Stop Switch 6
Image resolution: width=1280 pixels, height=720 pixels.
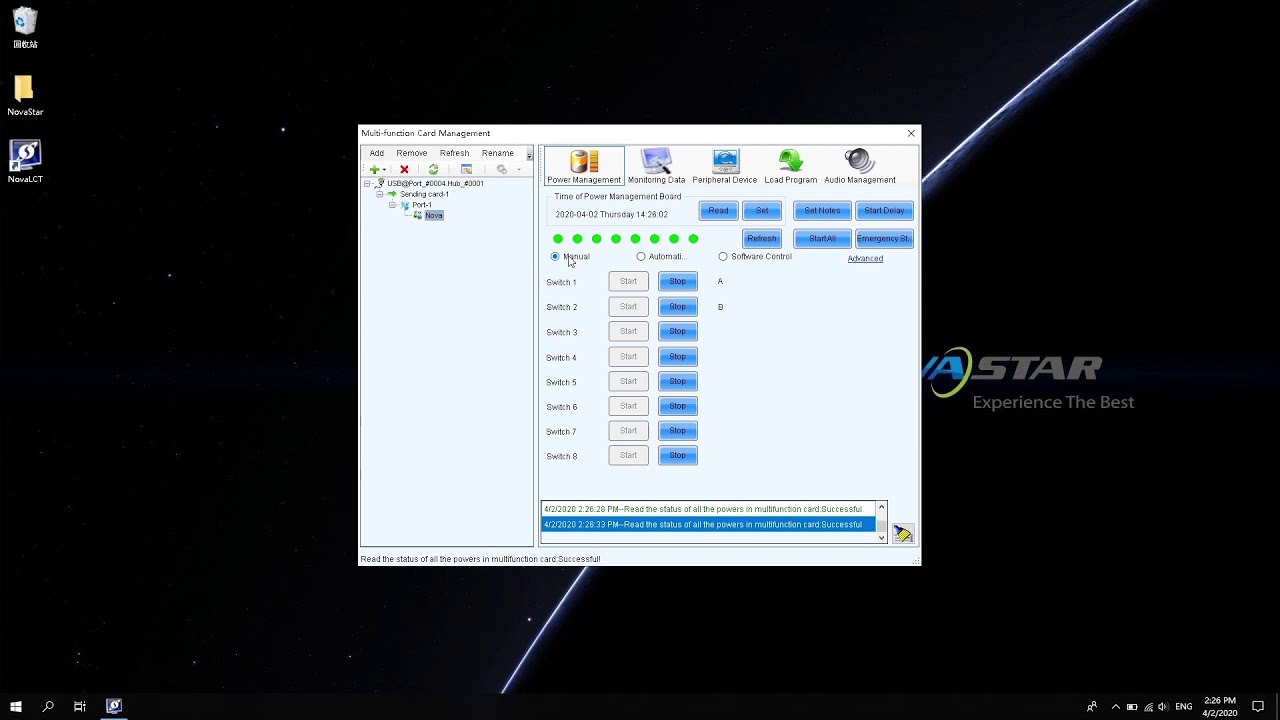coord(678,406)
